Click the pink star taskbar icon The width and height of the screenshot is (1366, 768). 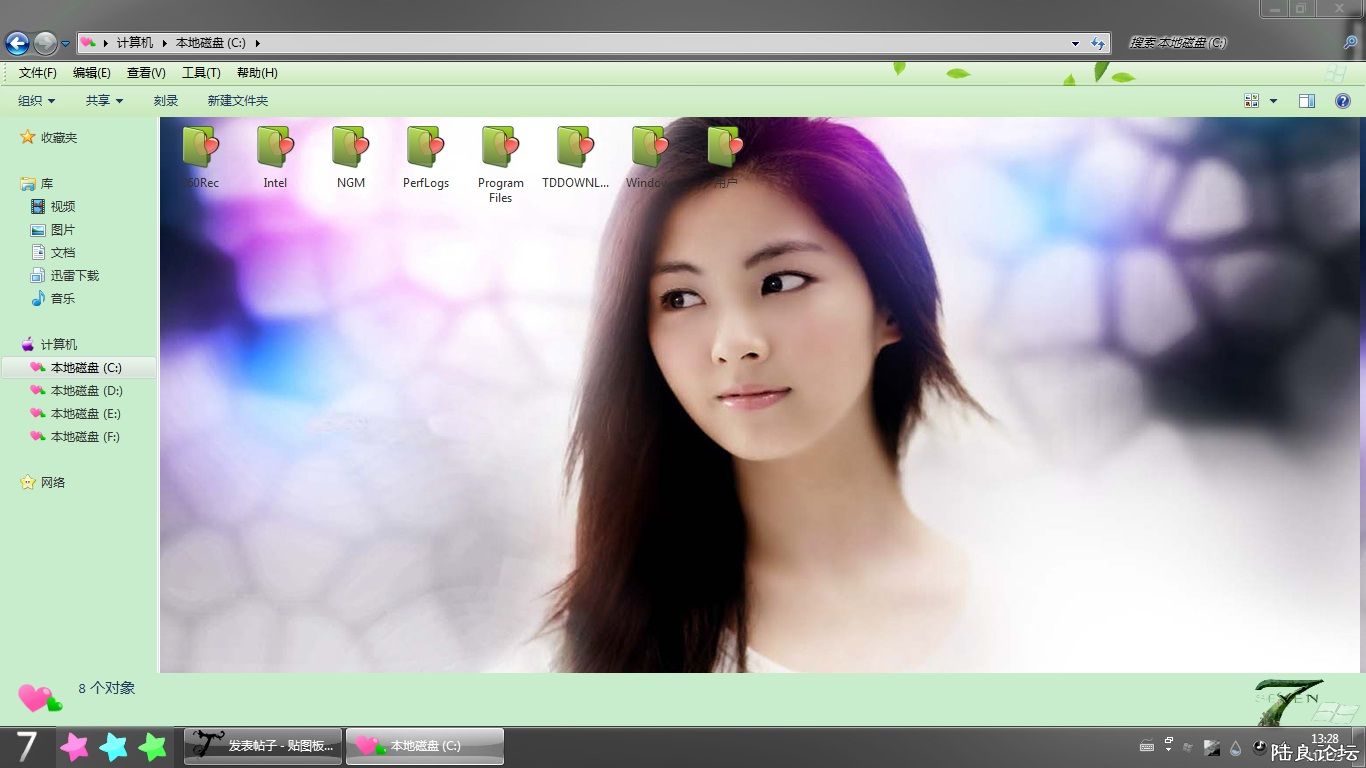74,747
